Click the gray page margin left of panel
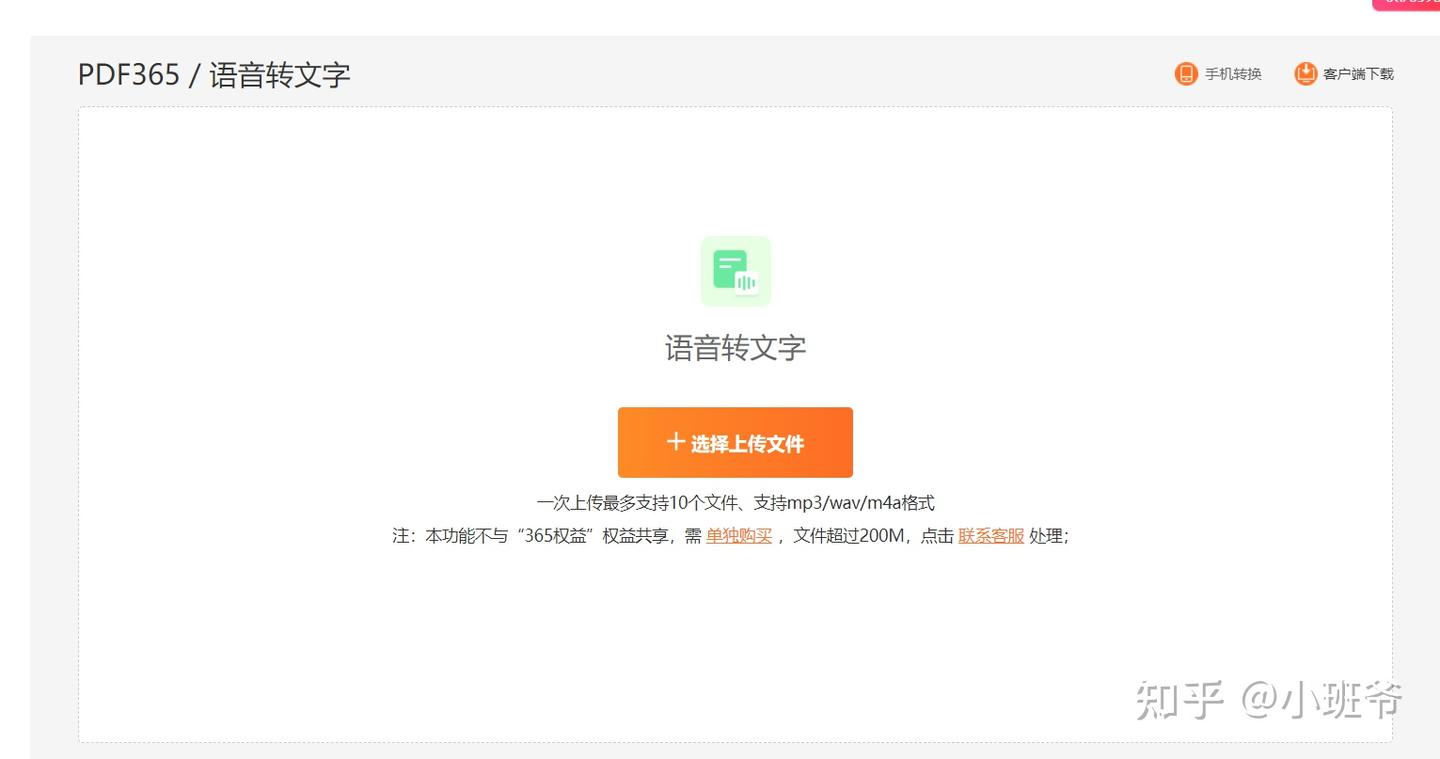 point(54,400)
